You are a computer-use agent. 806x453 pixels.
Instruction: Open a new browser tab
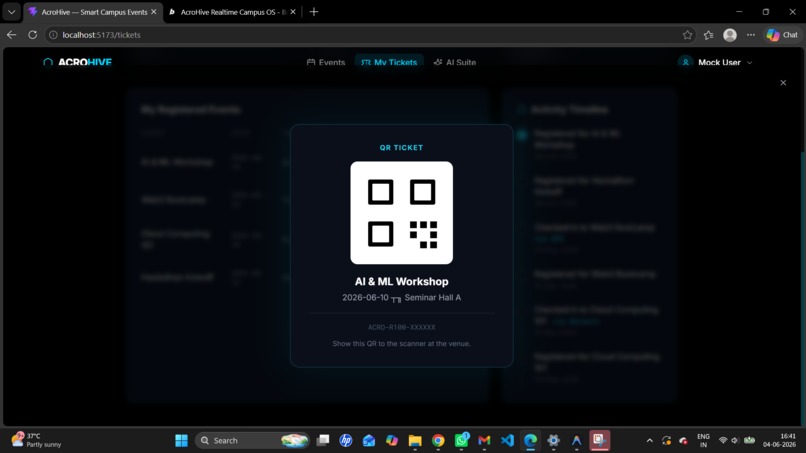point(314,12)
